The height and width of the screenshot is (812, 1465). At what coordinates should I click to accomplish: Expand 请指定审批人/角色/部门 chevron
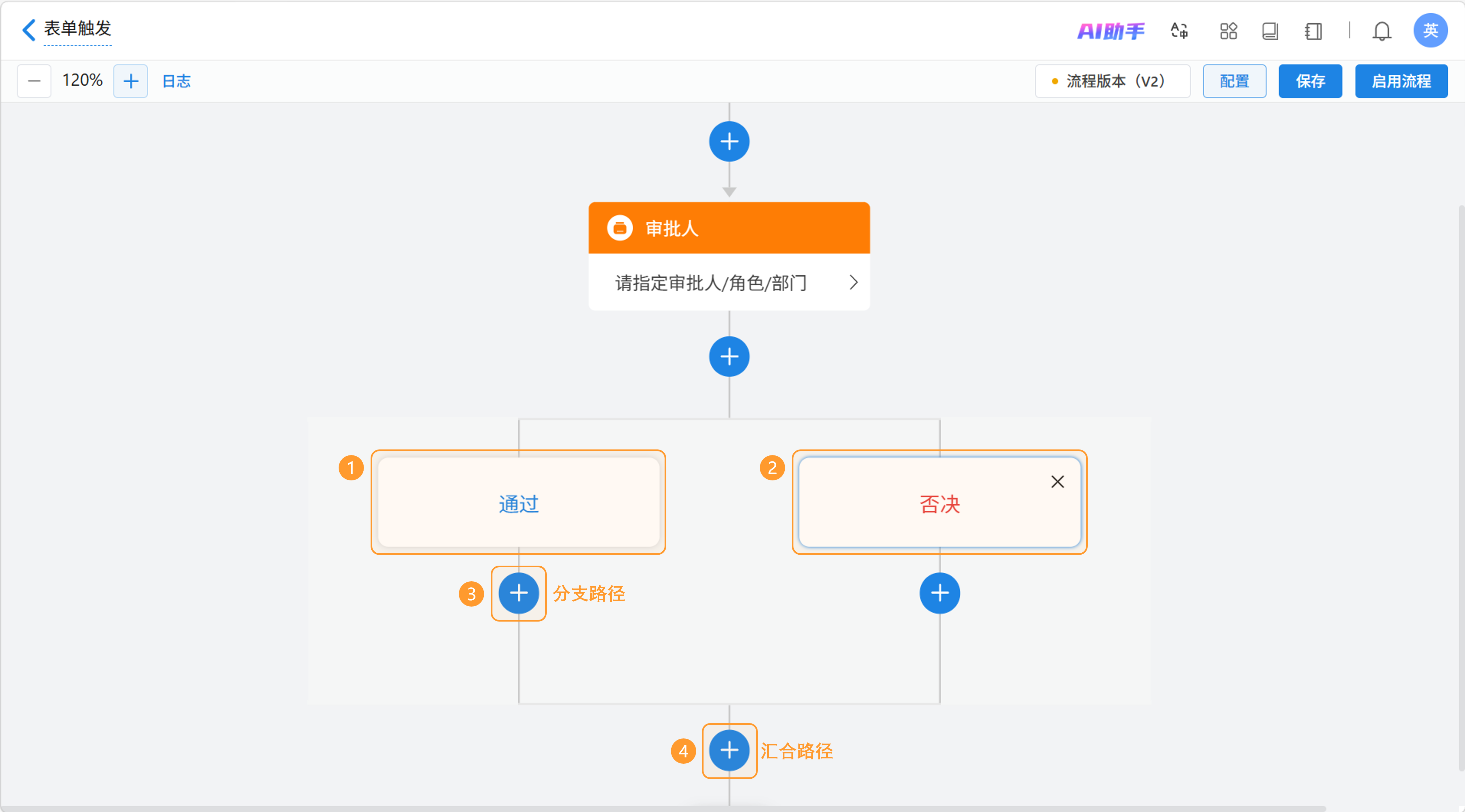[853, 283]
